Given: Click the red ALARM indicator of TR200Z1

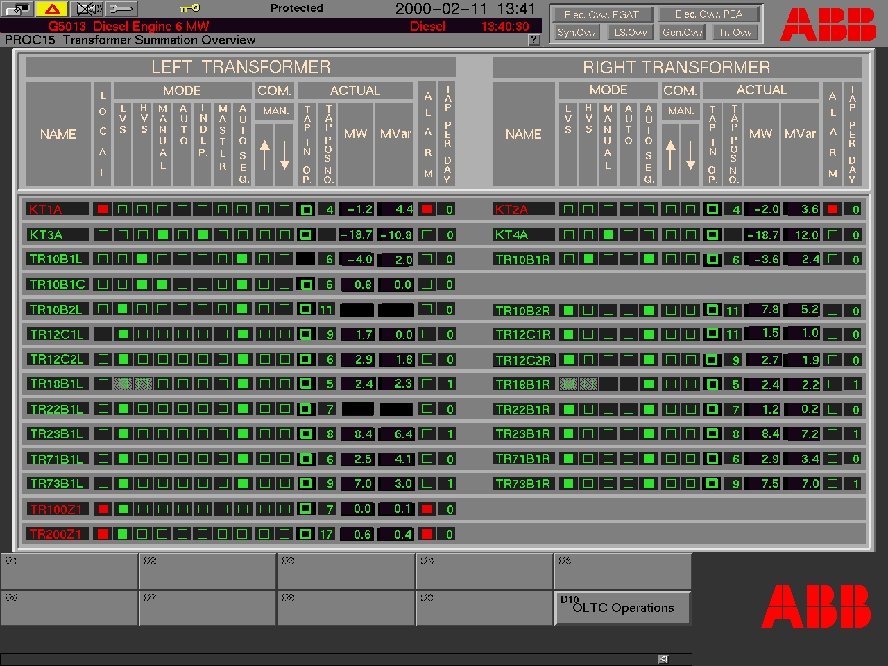Looking at the screenshot, I should pos(427,533).
